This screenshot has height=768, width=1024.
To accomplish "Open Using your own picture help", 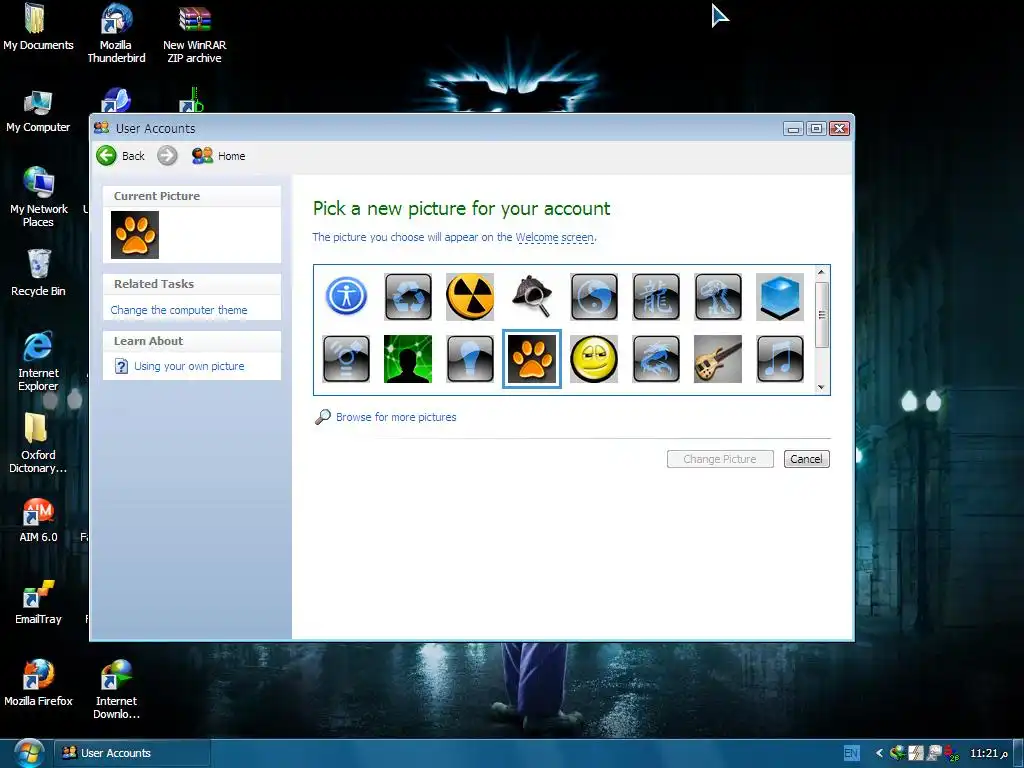I will point(189,366).
